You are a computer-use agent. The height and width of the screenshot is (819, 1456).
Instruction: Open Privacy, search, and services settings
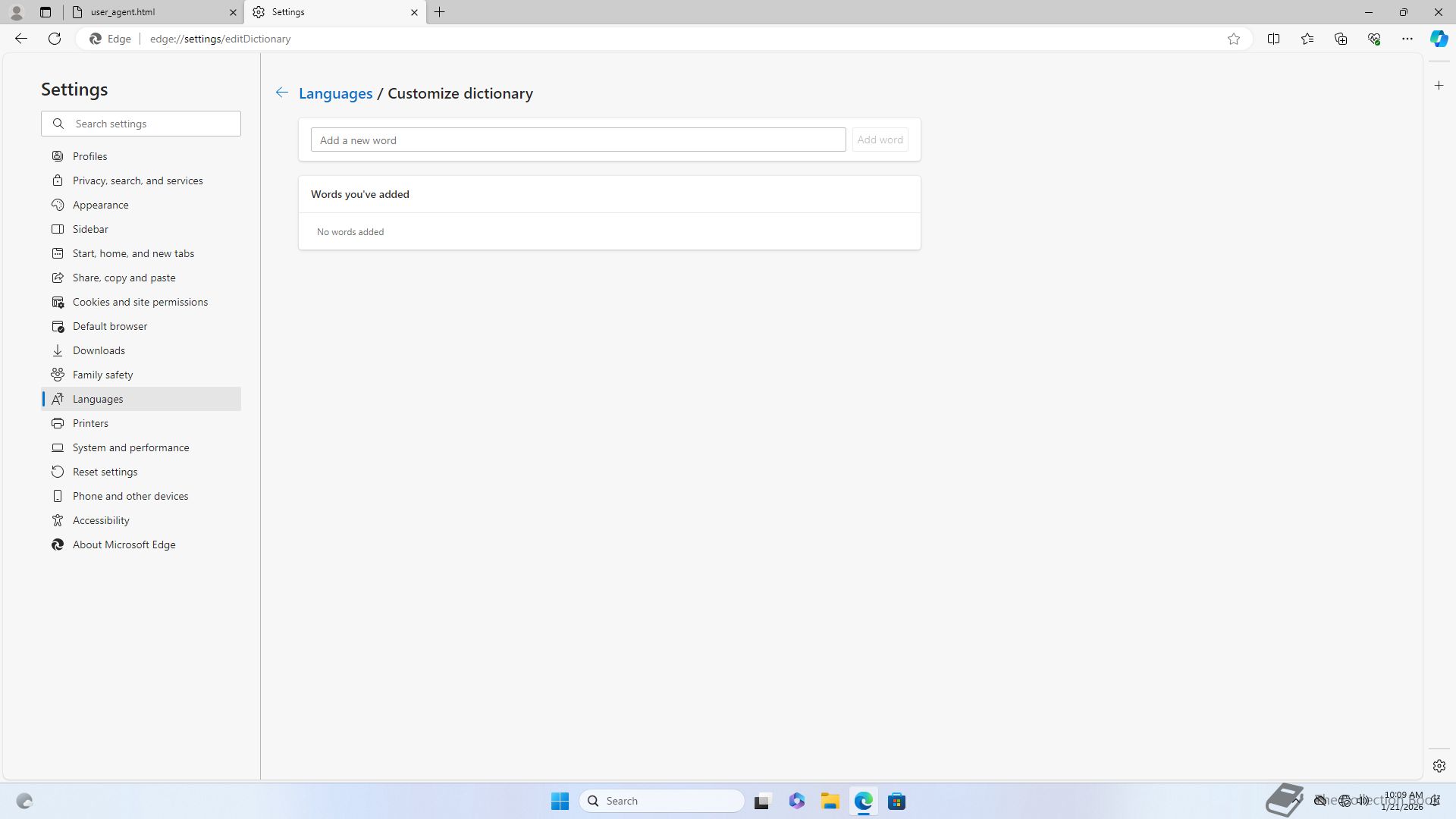click(137, 180)
